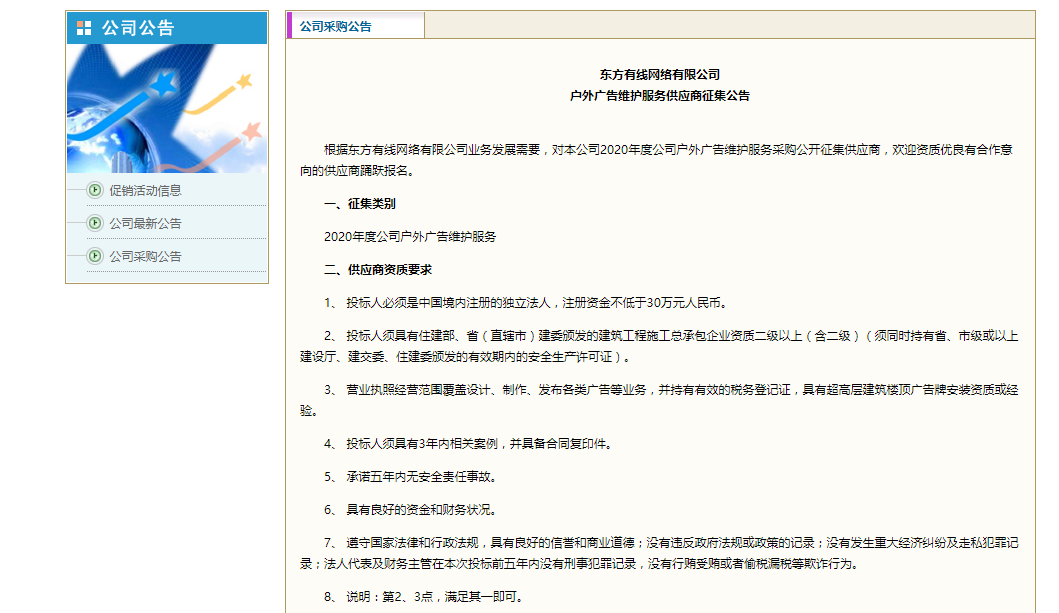Click the arrow icon next to 公司最新公告
Image resolution: width=1059 pixels, height=613 pixels.
pos(95,223)
